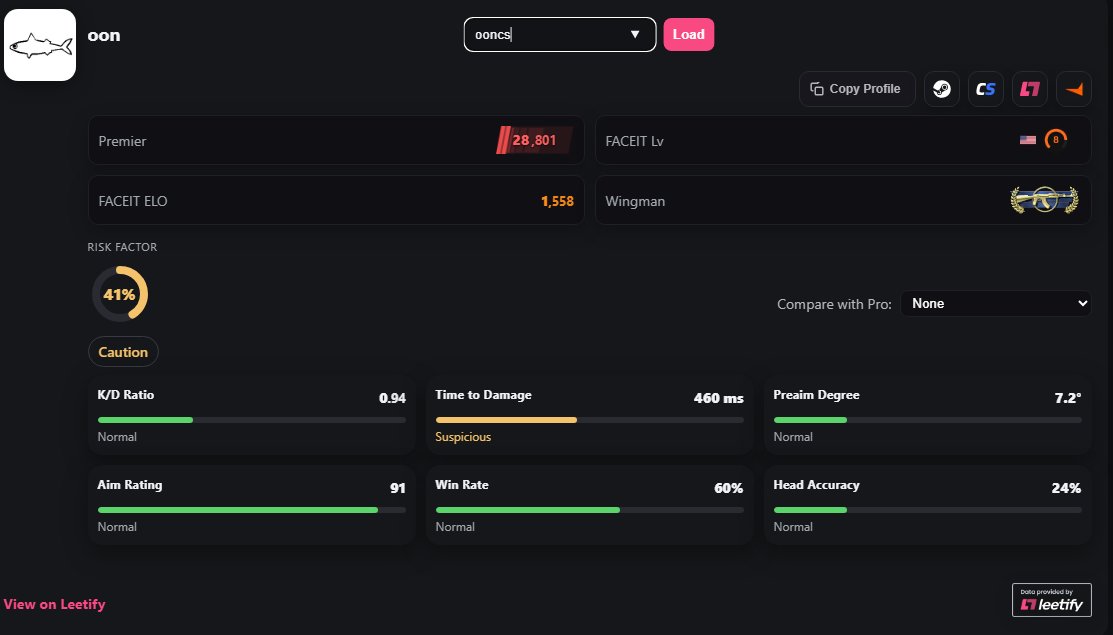Open the player name dropdown arrow
This screenshot has height=635, width=1113.
[x=635, y=34]
